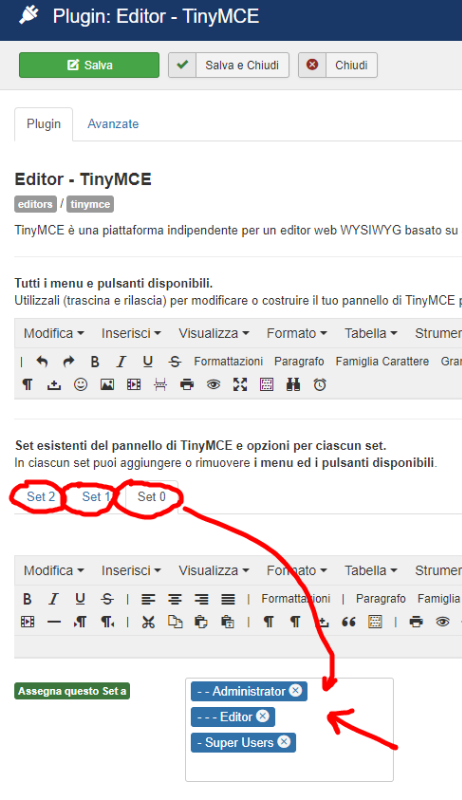Click the clock insert date-time icon
The image size is (462, 800).
pos(320,385)
